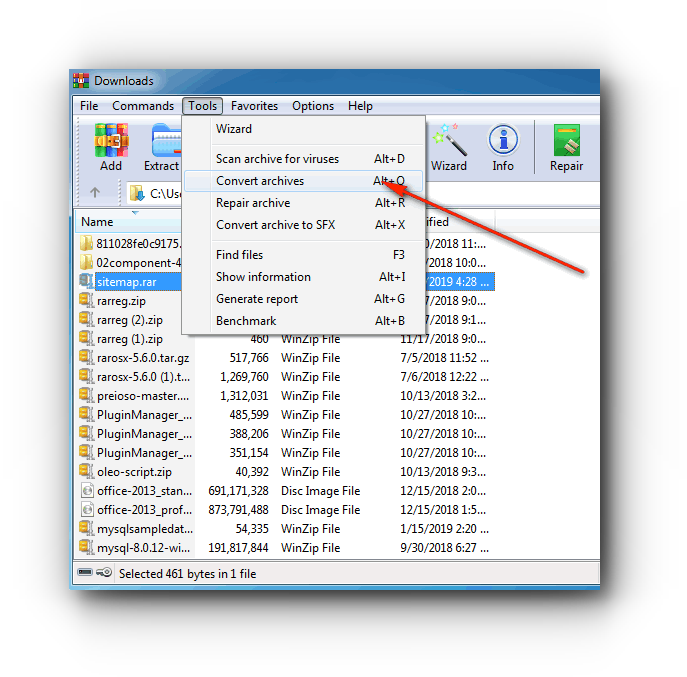687x677 pixels.
Task: Select Scan archive for viruses
Action: tap(303, 159)
